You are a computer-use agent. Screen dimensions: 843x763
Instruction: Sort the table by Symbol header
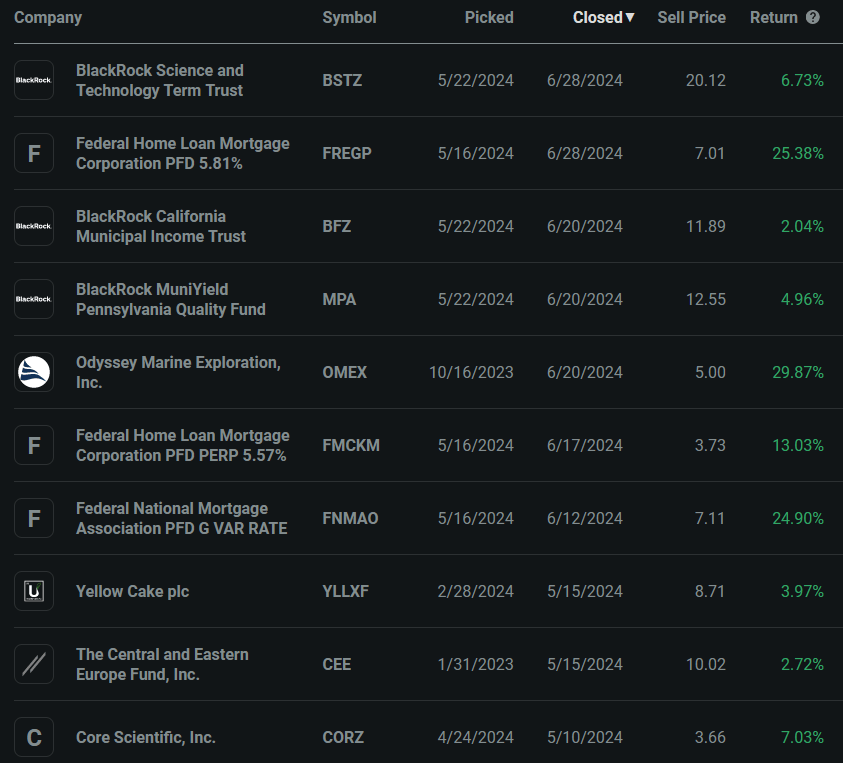tap(349, 17)
